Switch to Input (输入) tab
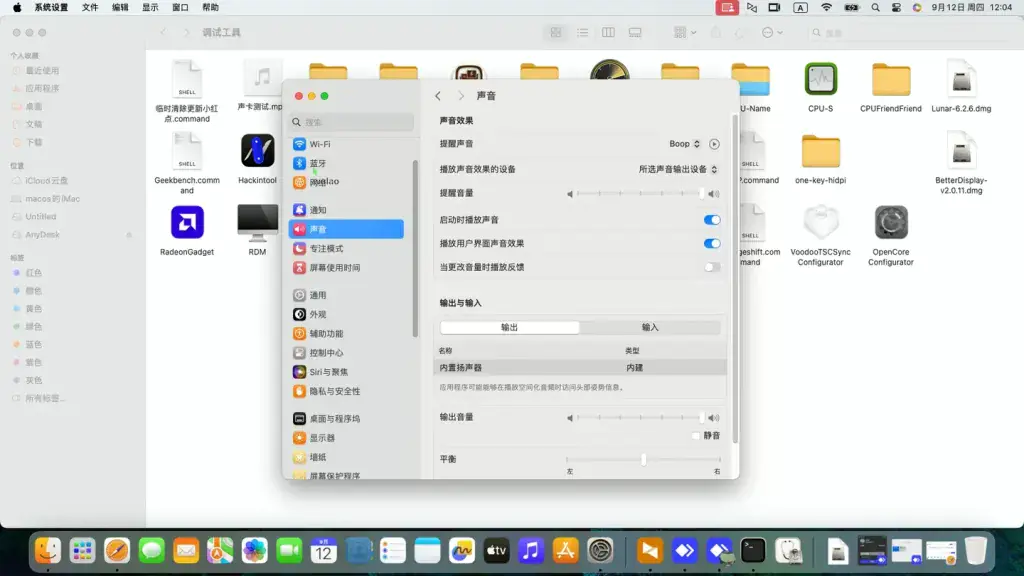1024x576 pixels. pyautogui.click(x=650, y=327)
